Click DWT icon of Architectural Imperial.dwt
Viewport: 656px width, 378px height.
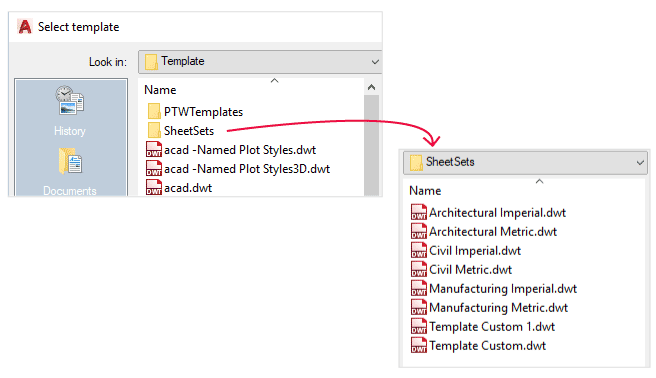point(418,212)
